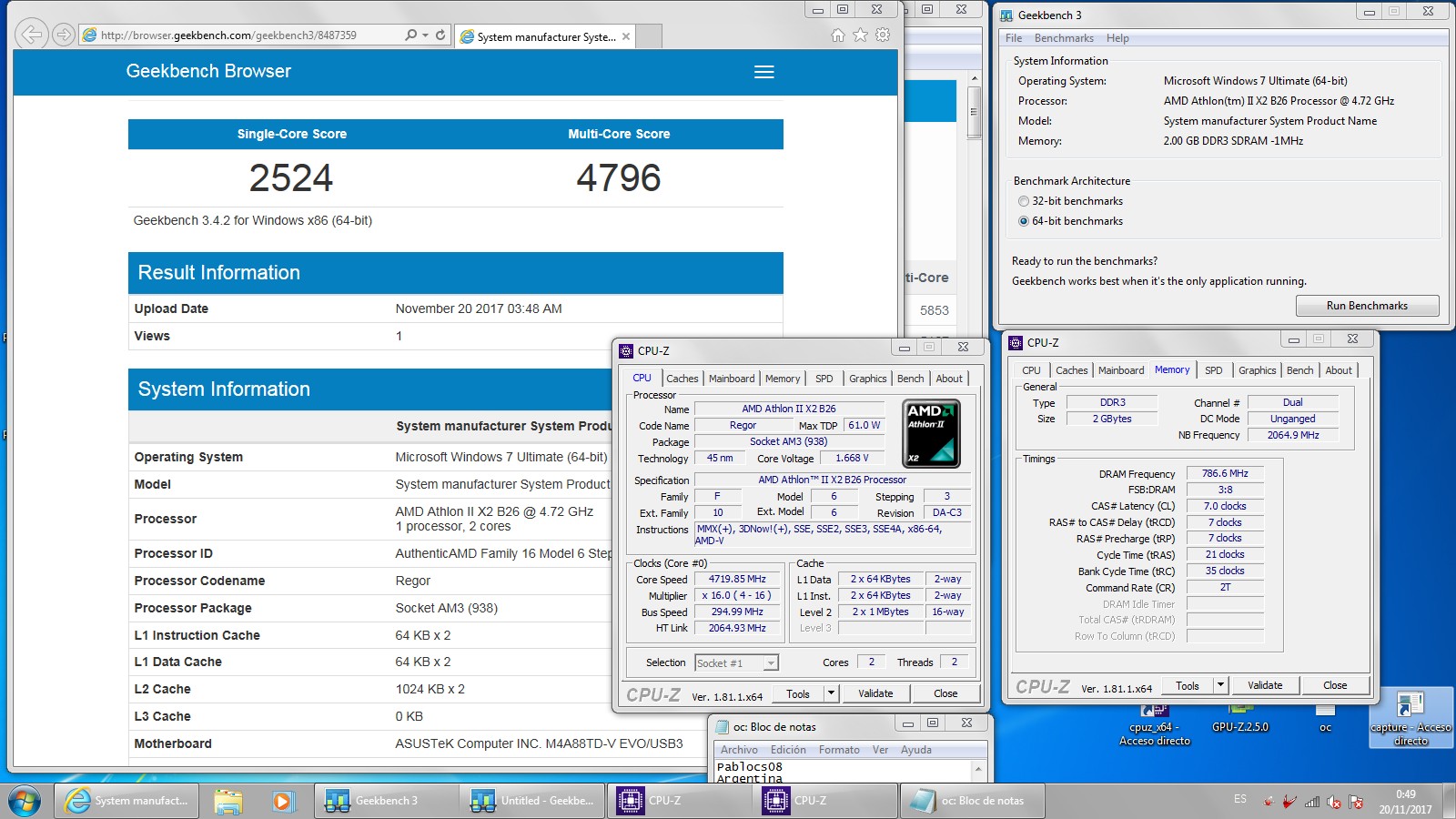Click the search magnifier in address bar
The image size is (1456, 819).
[x=411, y=35]
